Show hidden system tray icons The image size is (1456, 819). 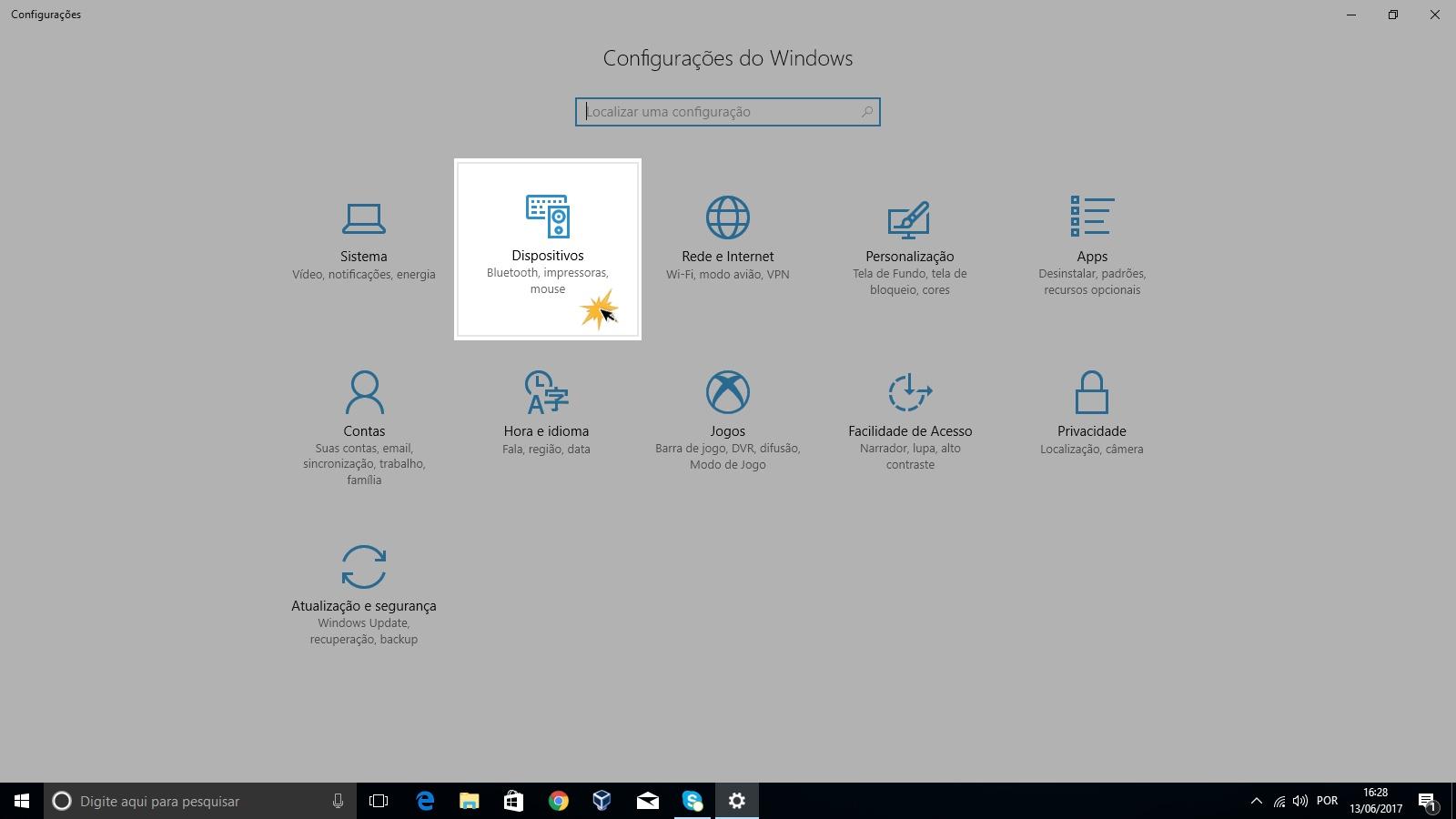point(1257,801)
